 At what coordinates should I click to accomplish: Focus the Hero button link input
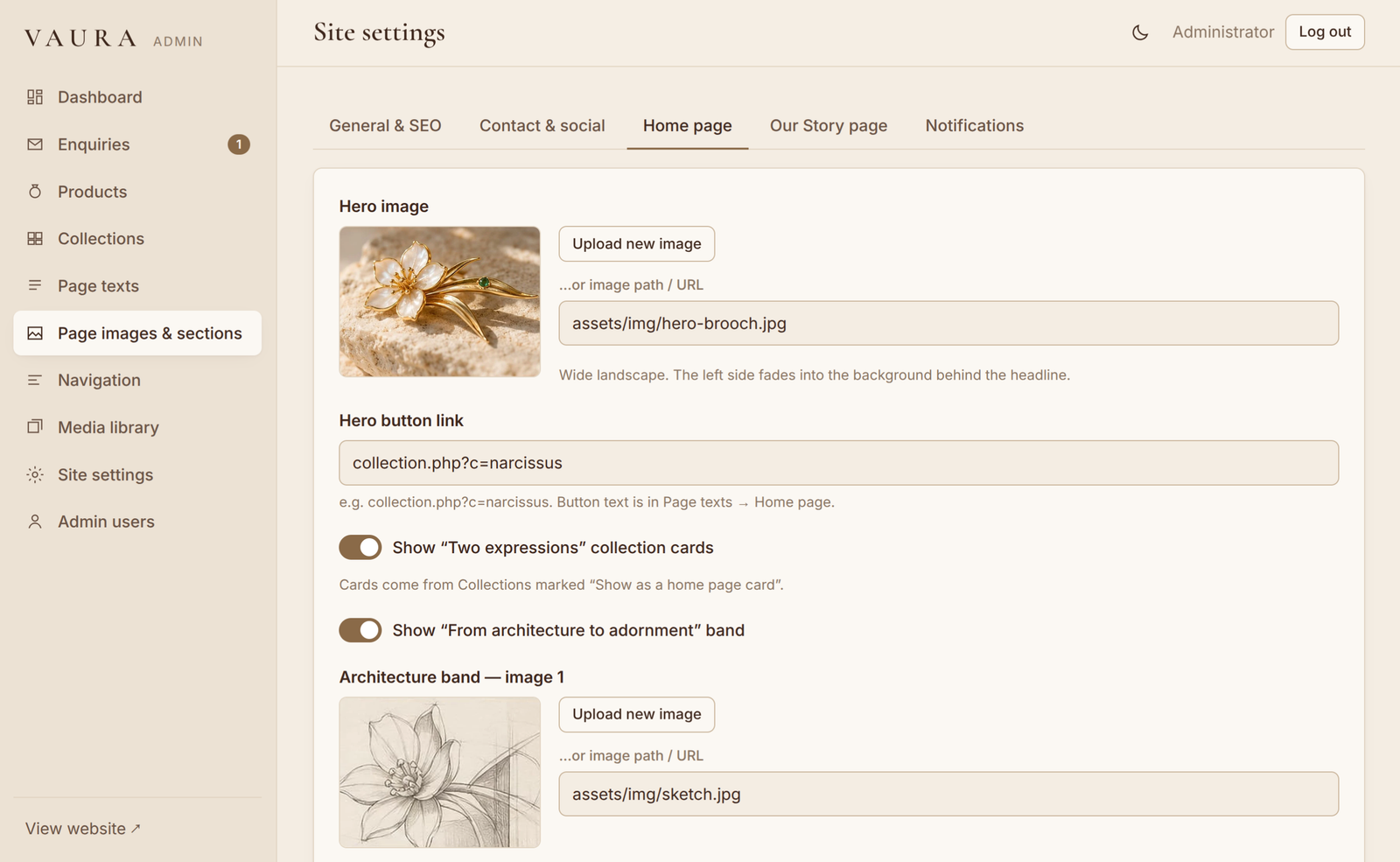pyautogui.click(x=839, y=463)
